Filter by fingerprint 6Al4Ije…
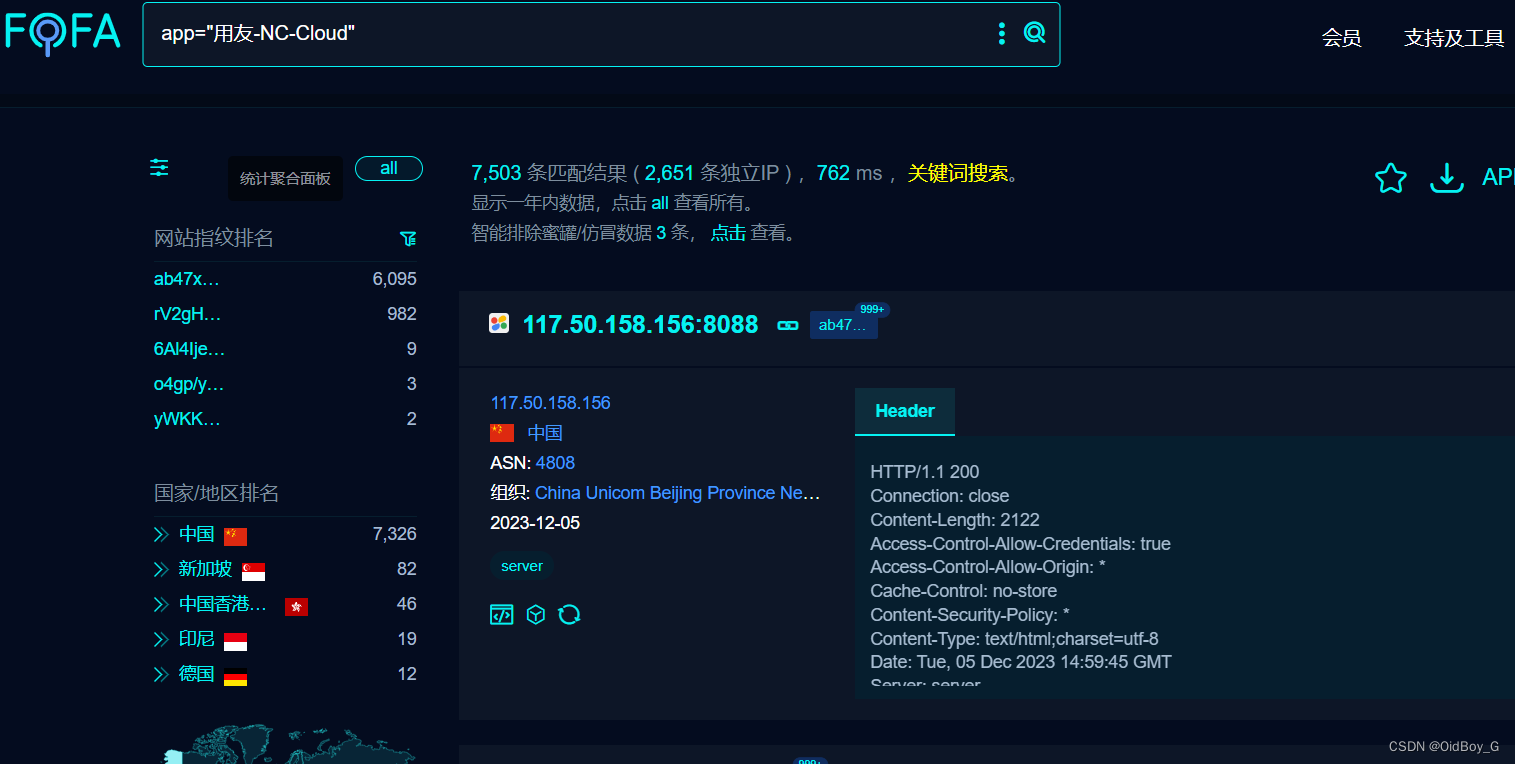The image size is (1515, 764). click(190, 349)
